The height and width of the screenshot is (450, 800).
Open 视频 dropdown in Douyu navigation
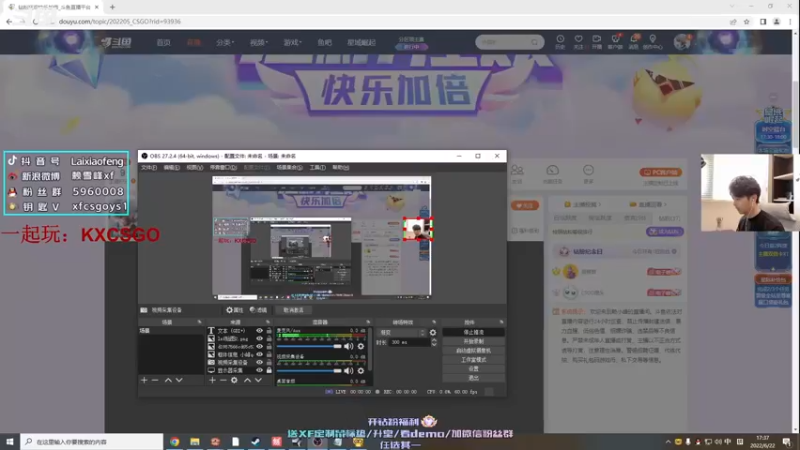point(259,43)
